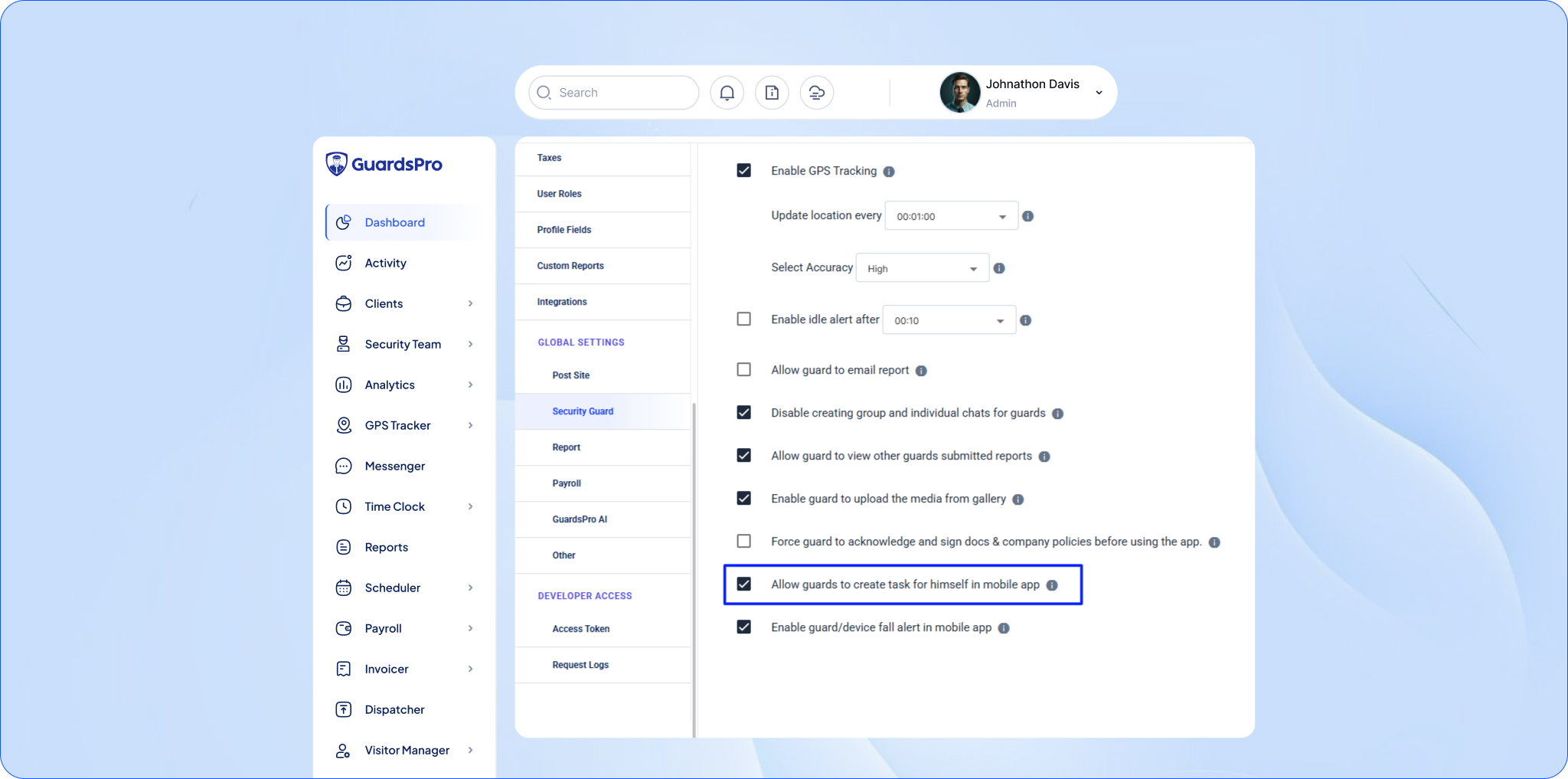Click the Clients sidebar icon

click(x=344, y=303)
